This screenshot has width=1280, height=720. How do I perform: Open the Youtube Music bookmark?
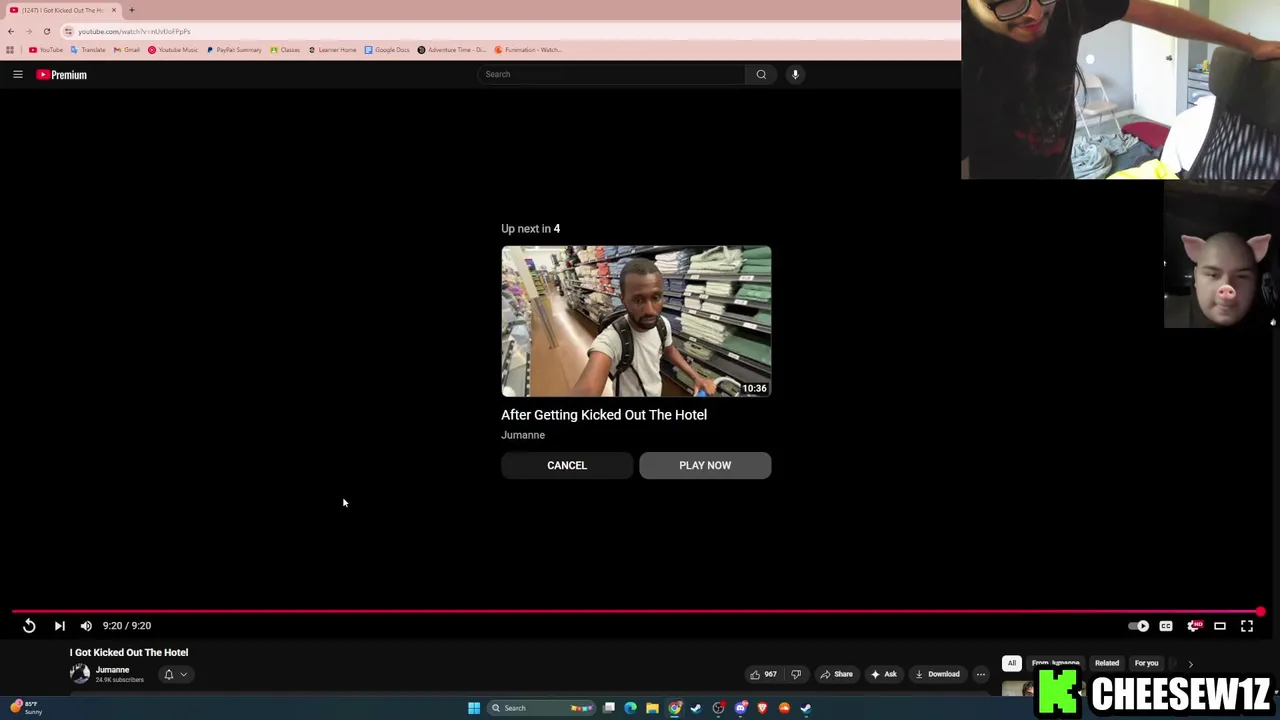[173, 50]
